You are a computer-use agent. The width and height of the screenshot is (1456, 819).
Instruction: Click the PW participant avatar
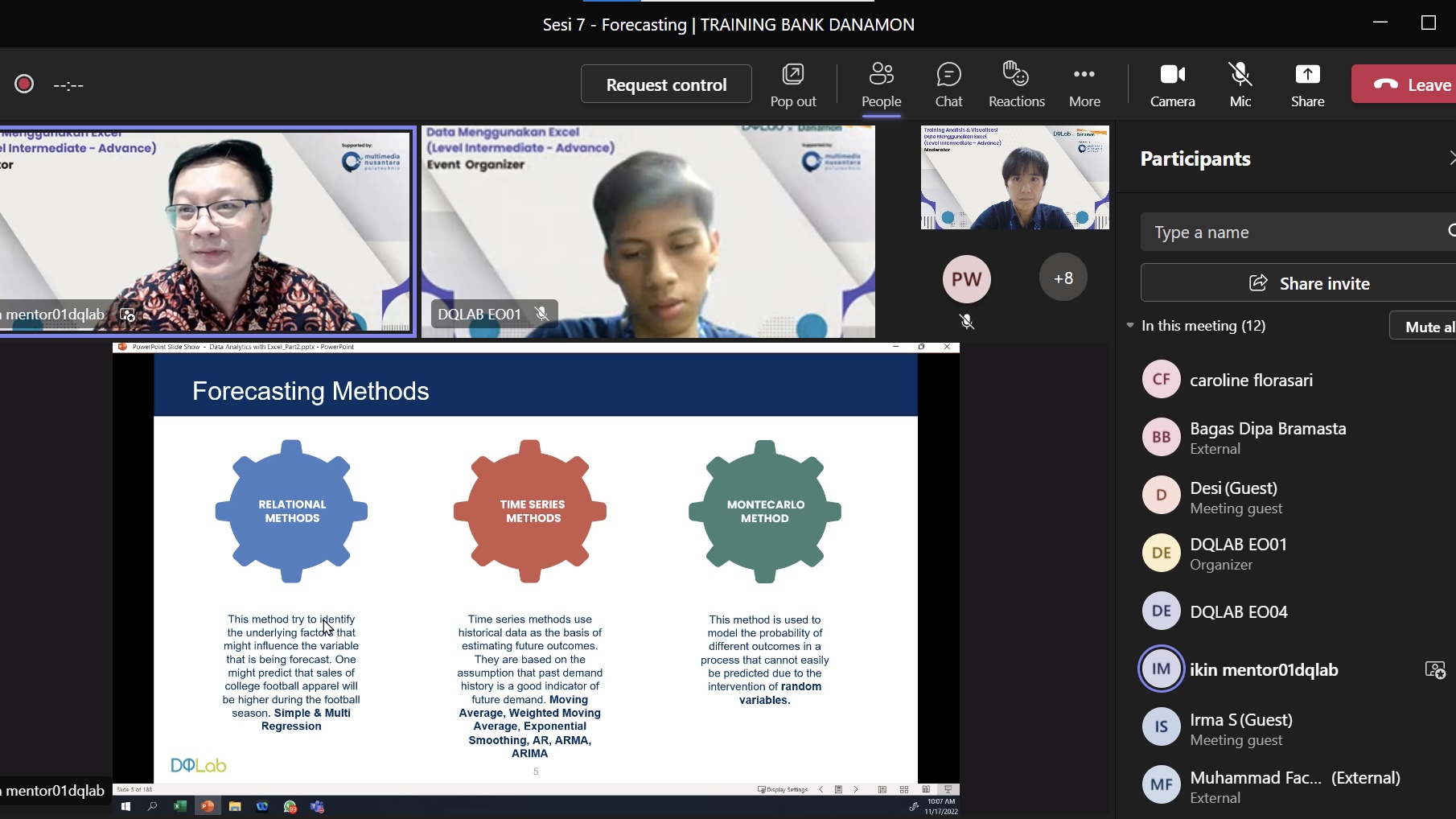(966, 279)
